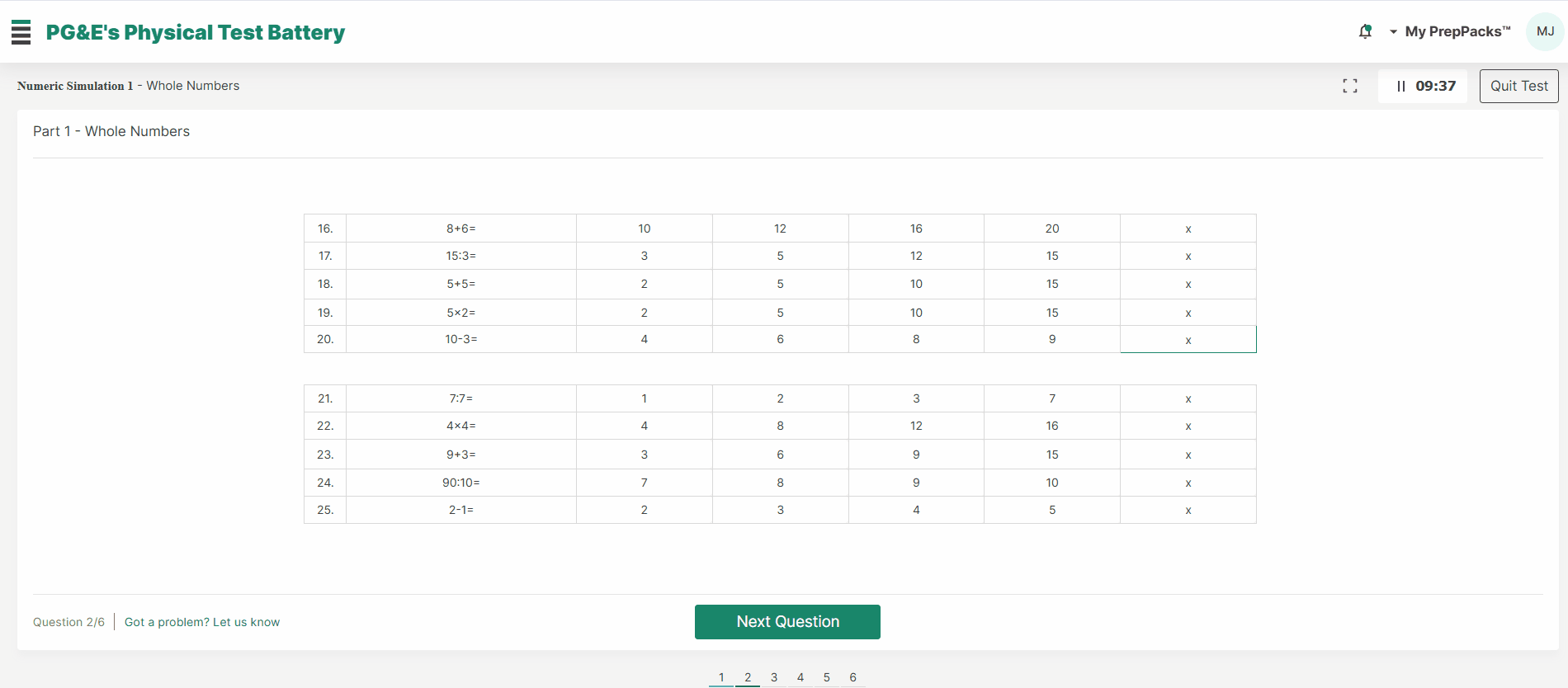Go to question page 5

(827, 677)
